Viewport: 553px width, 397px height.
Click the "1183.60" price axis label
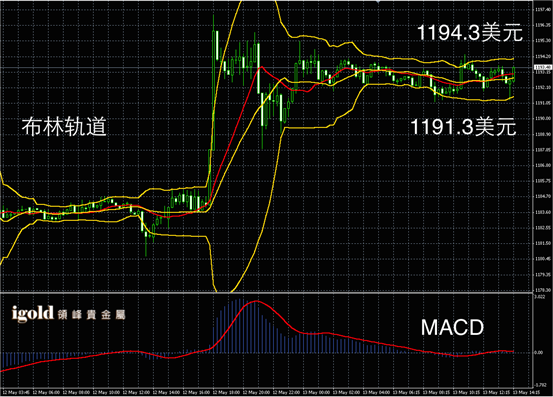coord(542,212)
